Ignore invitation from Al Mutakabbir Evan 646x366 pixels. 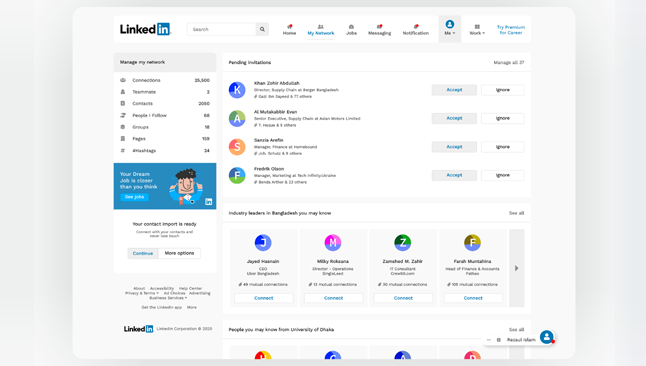click(x=503, y=118)
